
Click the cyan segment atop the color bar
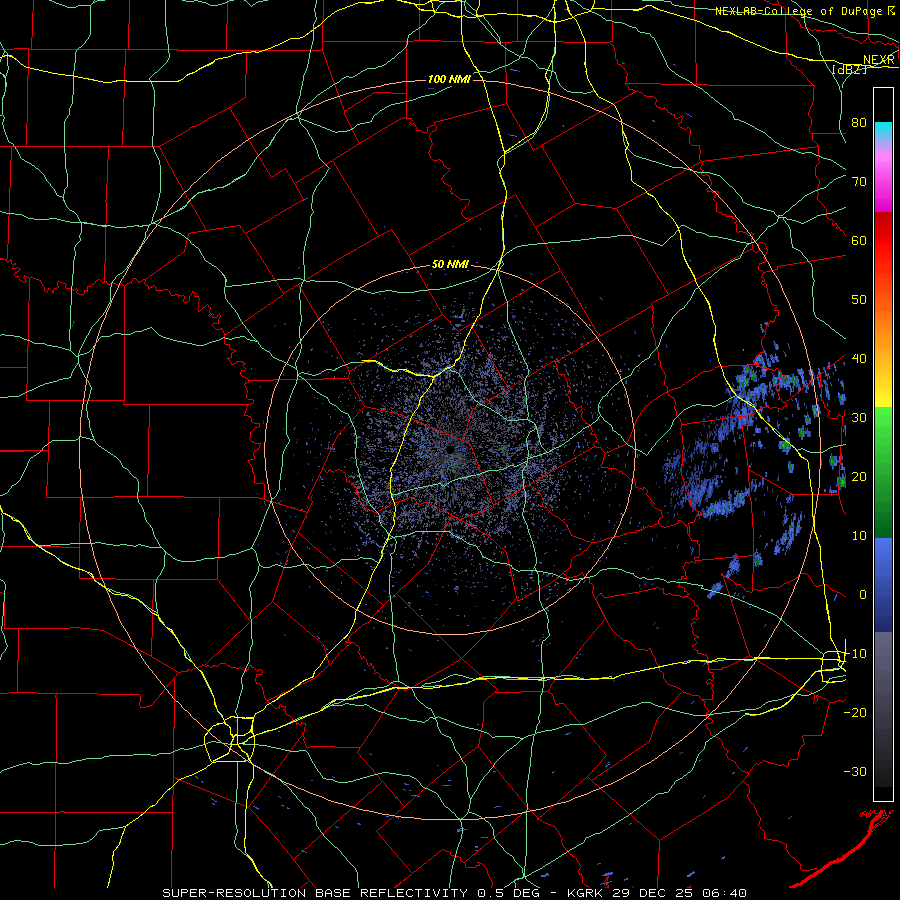(883, 130)
